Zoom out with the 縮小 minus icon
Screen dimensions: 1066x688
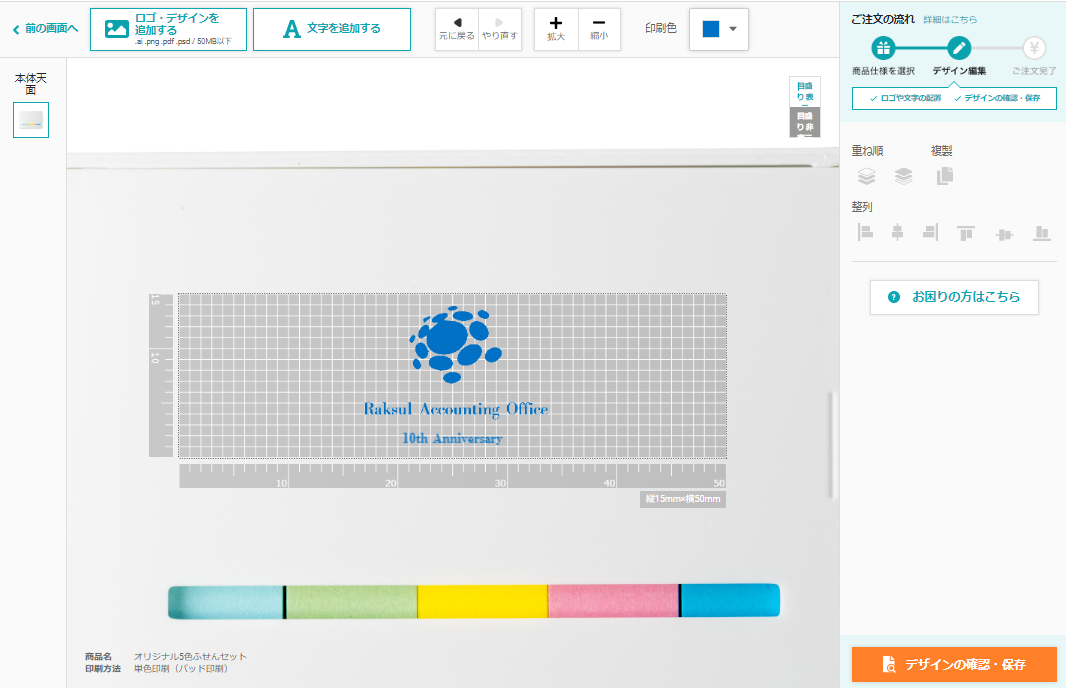(599, 29)
